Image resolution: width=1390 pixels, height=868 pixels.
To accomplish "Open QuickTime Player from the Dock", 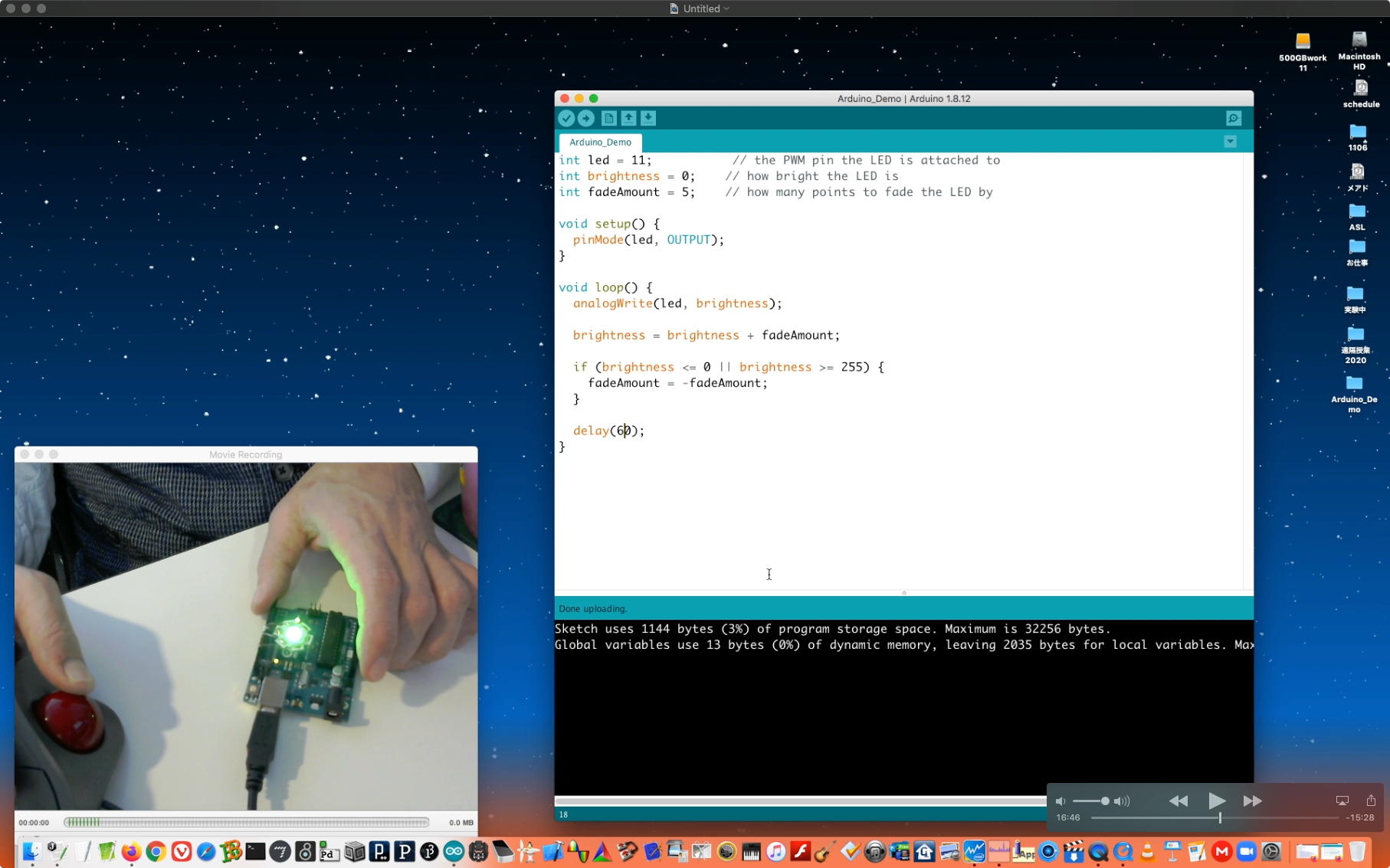I will [1098, 851].
